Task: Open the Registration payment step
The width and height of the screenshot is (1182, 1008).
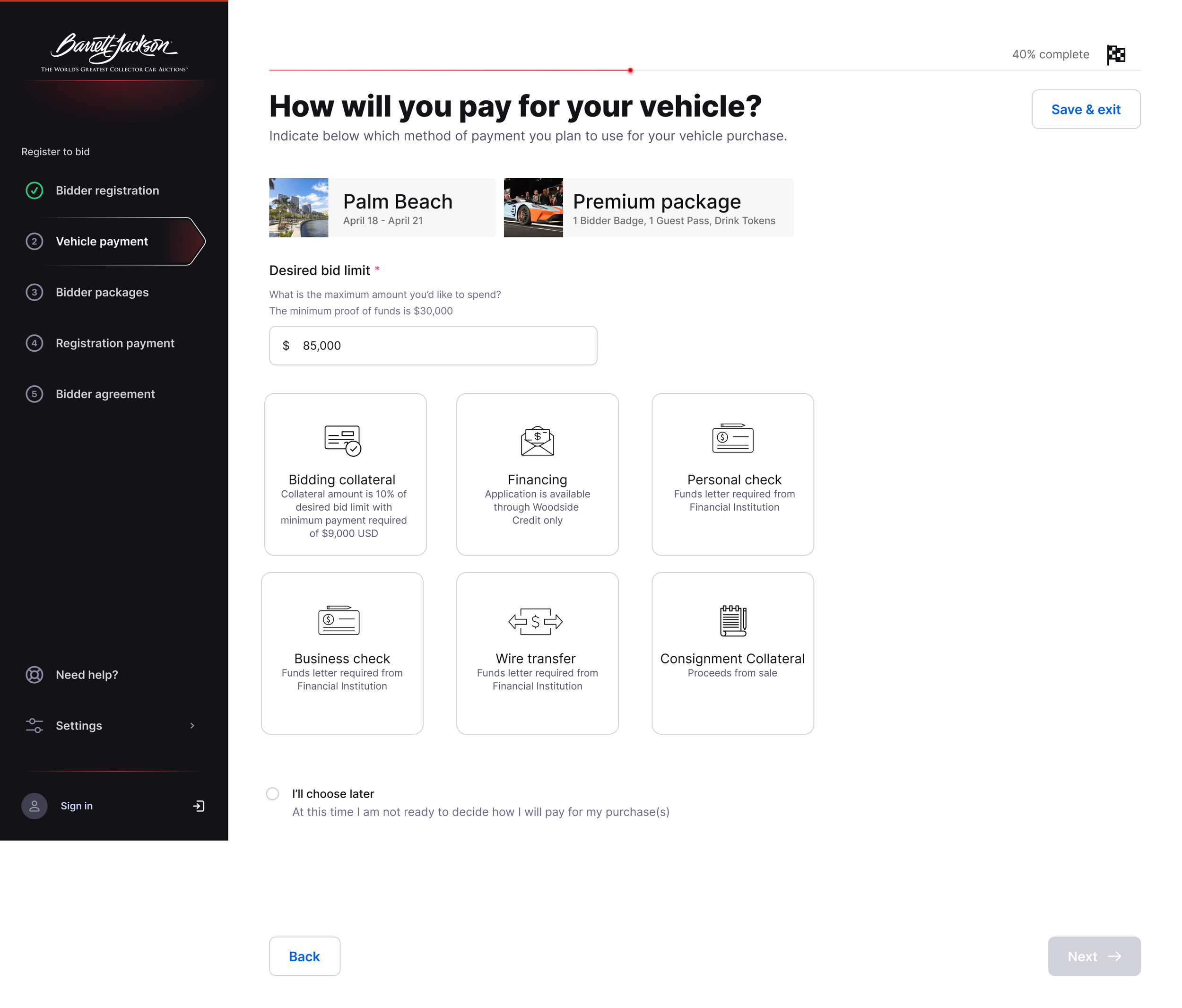Action: (114, 343)
